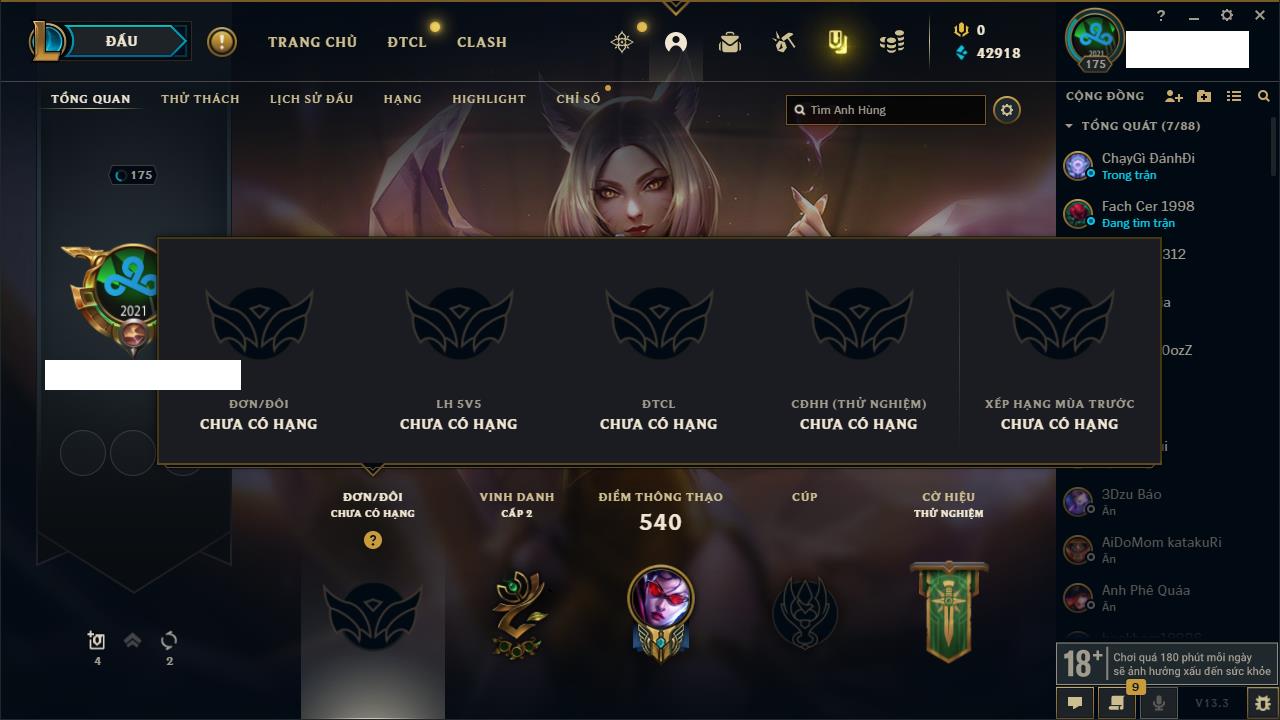1280x720 pixels.
Task: Open the CLASH menu item
Action: [482, 42]
